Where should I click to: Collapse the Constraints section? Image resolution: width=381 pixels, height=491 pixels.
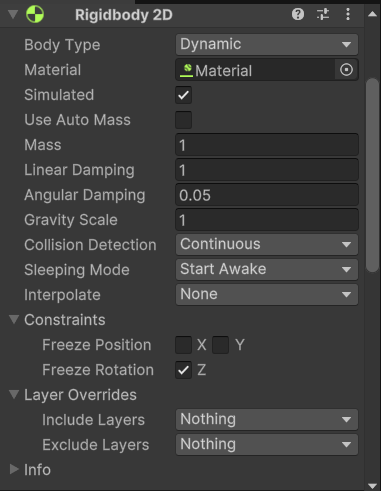pyautogui.click(x=14, y=319)
